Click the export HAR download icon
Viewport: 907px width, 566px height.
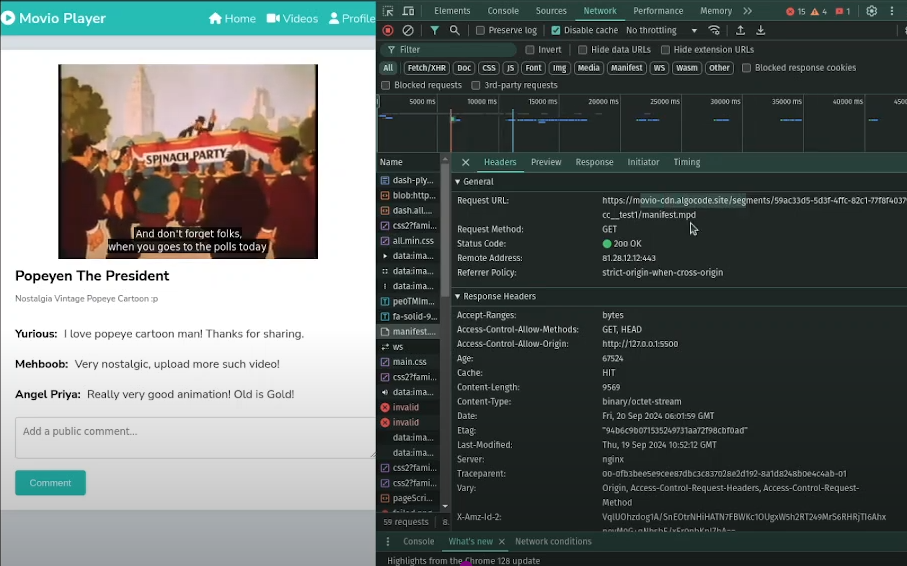pos(761,31)
